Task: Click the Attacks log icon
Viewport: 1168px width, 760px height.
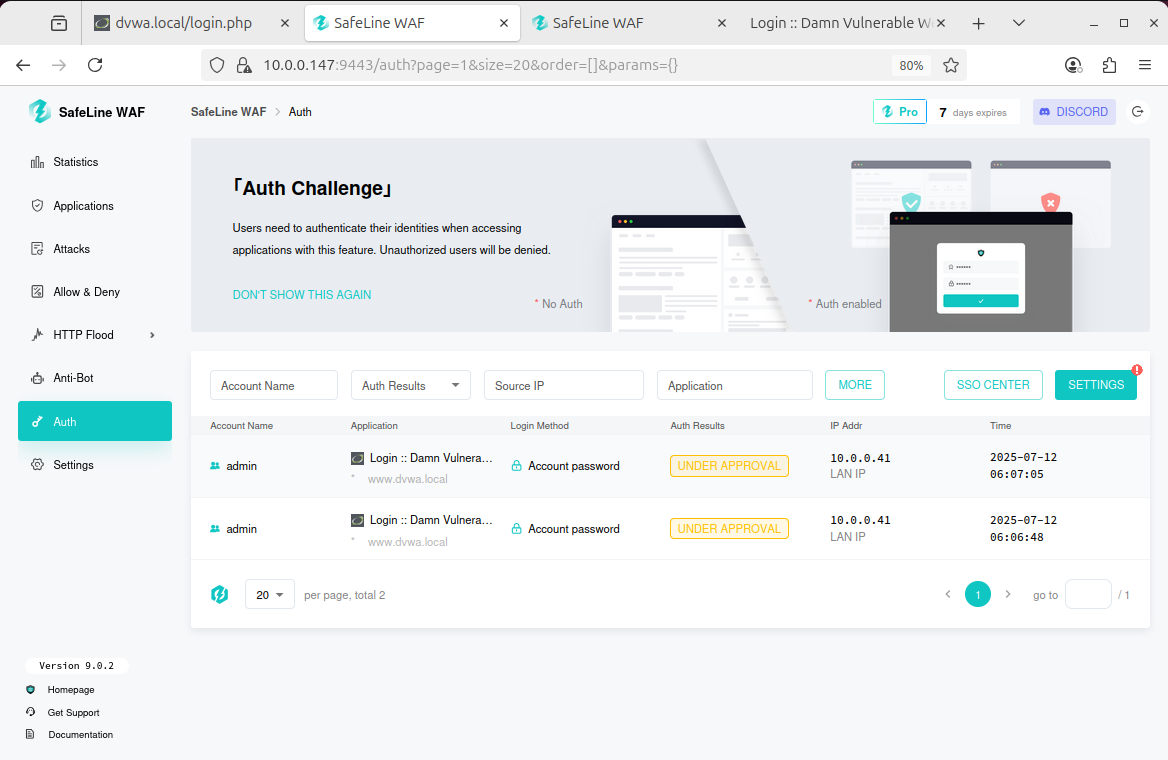Action: (37, 249)
